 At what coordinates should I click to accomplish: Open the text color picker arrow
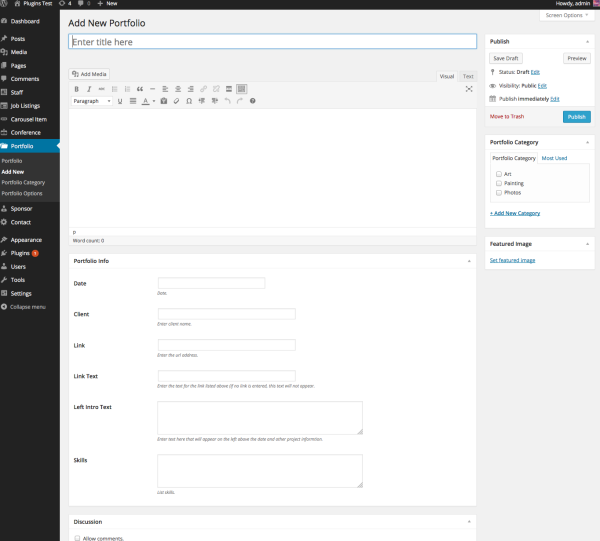click(154, 101)
